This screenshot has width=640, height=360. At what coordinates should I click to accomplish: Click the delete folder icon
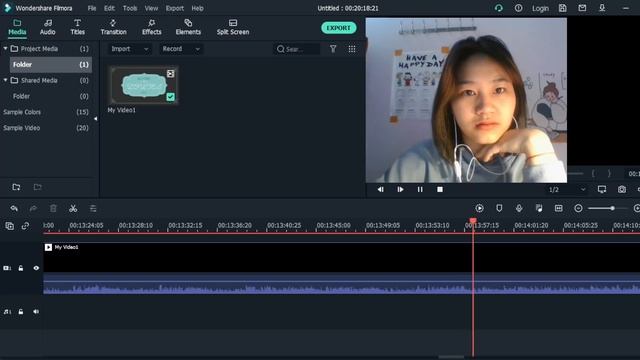(x=38, y=187)
